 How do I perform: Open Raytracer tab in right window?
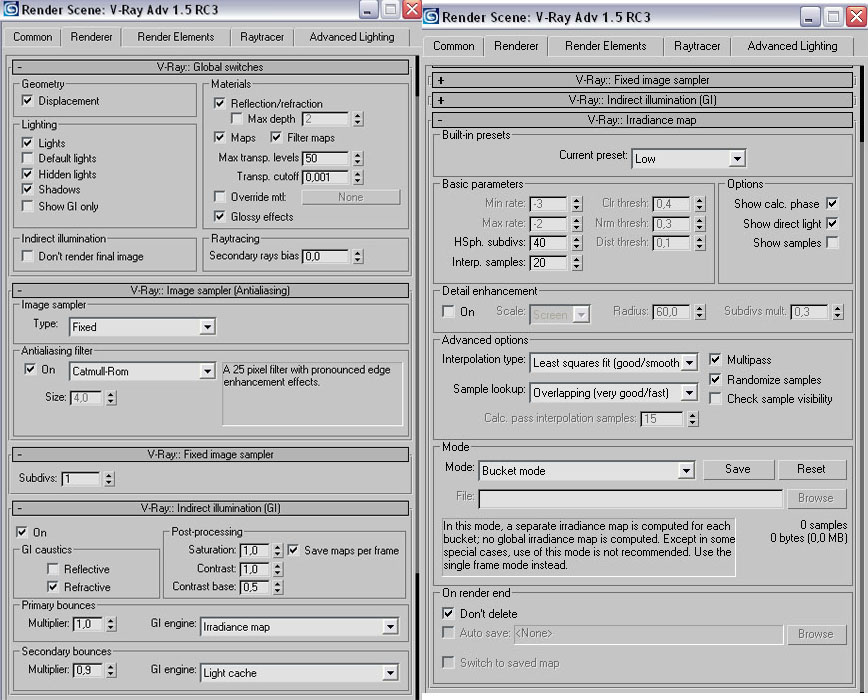pyautogui.click(x=698, y=46)
